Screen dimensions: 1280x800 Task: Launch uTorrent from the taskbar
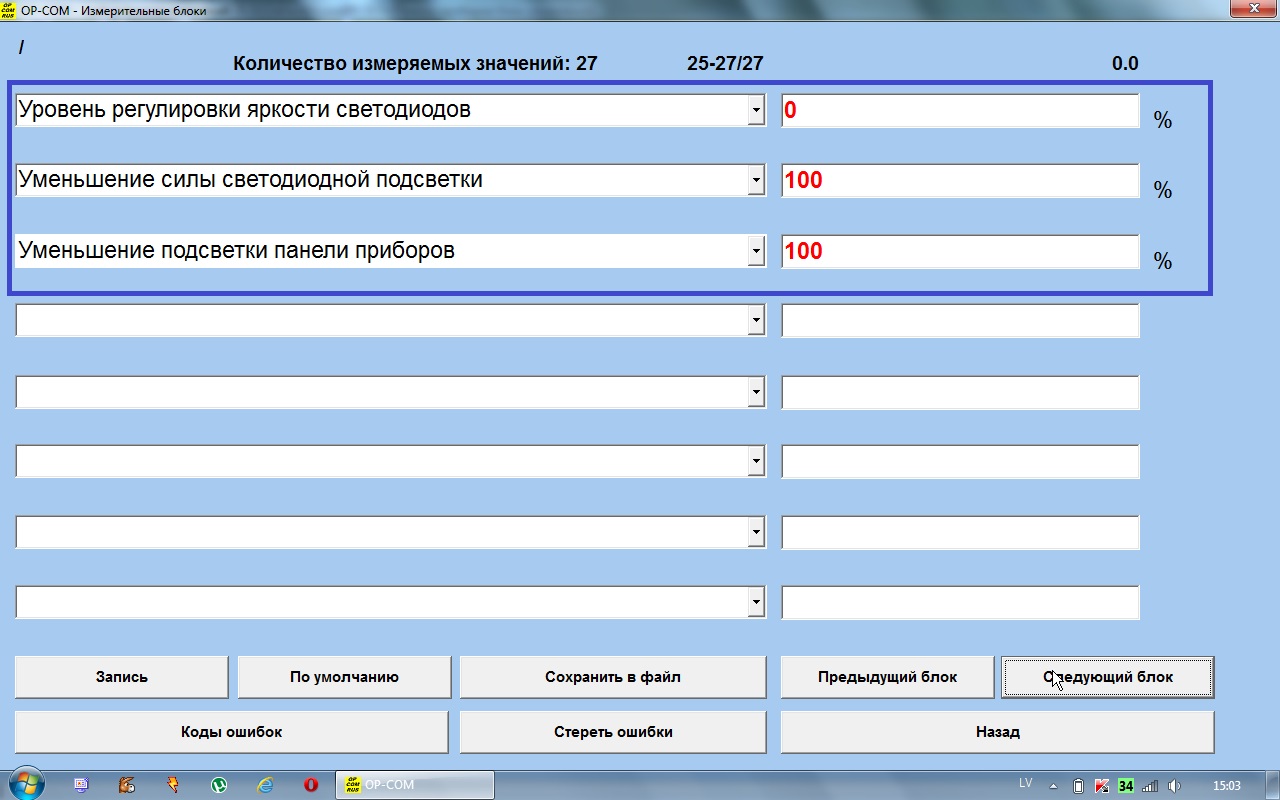[x=219, y=785]
